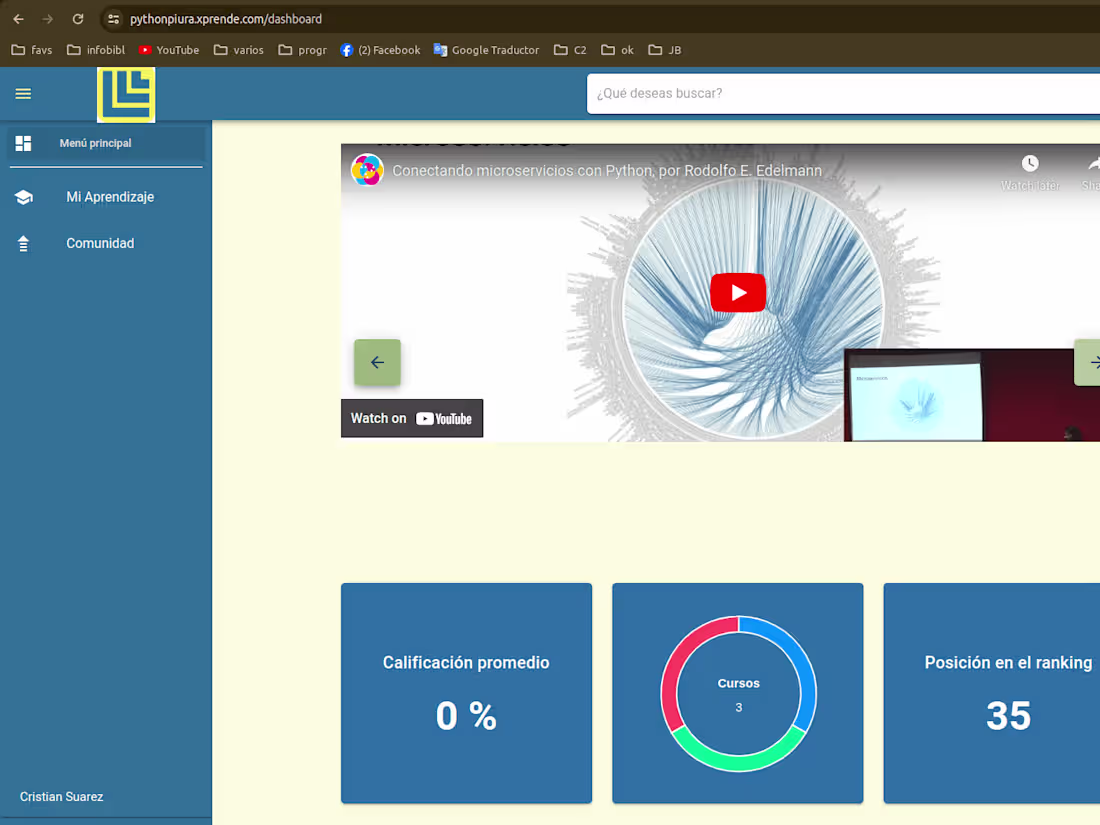Switch to the Comunidad section
The height and width of the screenshot is (825, 1100).
pyautogui.click(x=100, y=243)
